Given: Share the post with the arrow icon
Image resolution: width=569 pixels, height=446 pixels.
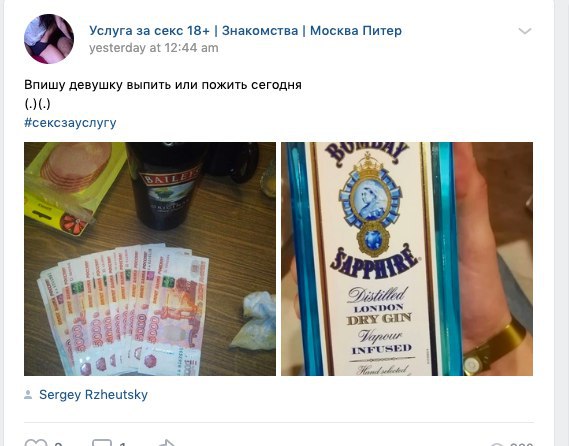Looking at the screenshot, I should (x=167, y=443).
